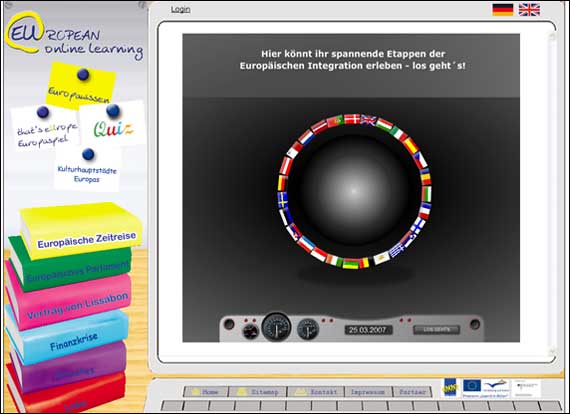
Task: Open the Partner tab
Action: click(412, 392)
